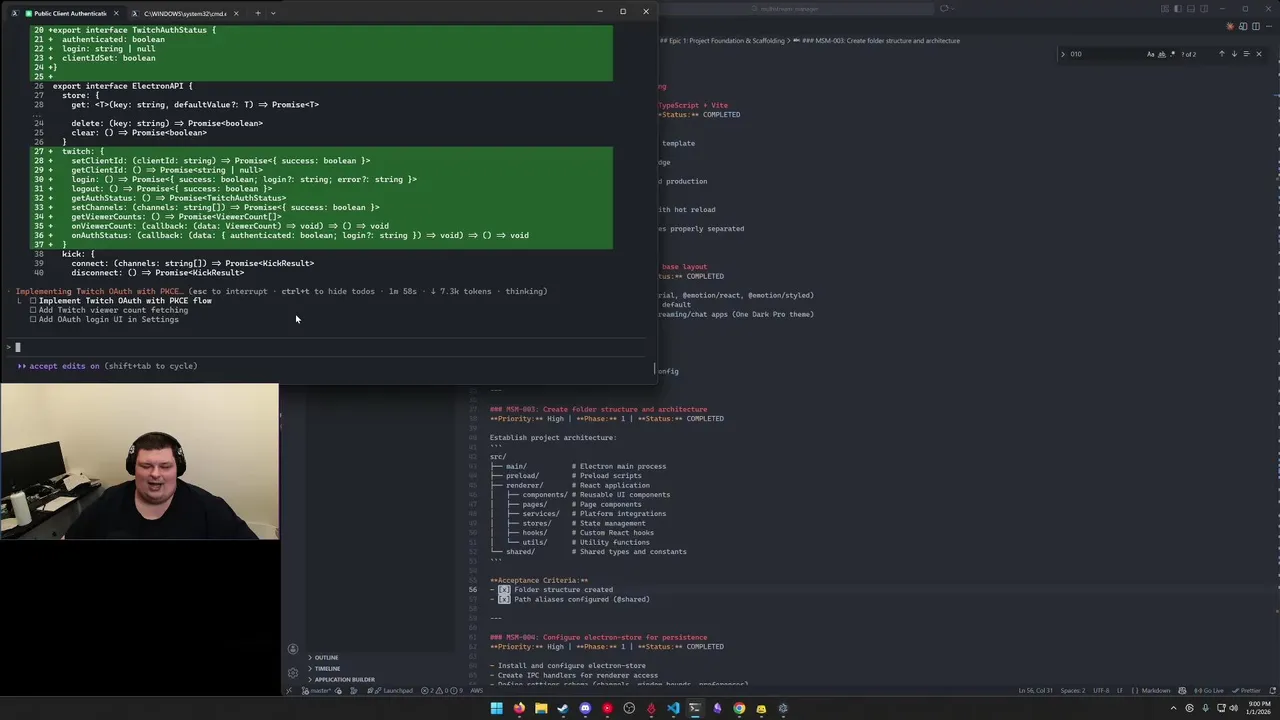
Task: Open Steam from taskbar
Action: (563, 708)
